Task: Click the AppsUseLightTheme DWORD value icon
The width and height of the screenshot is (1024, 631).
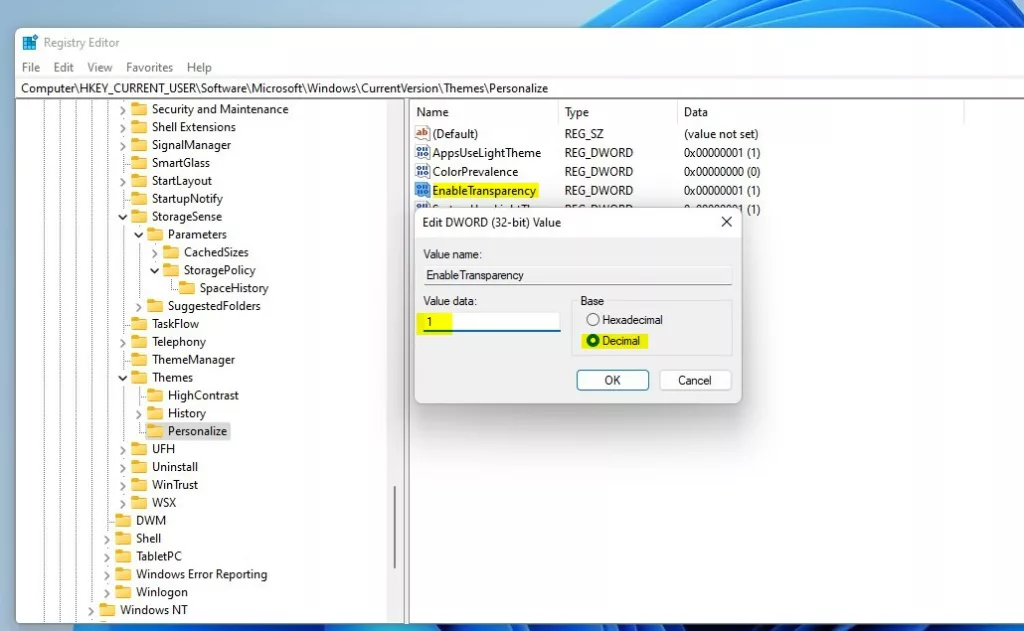Action: (422, 152)
